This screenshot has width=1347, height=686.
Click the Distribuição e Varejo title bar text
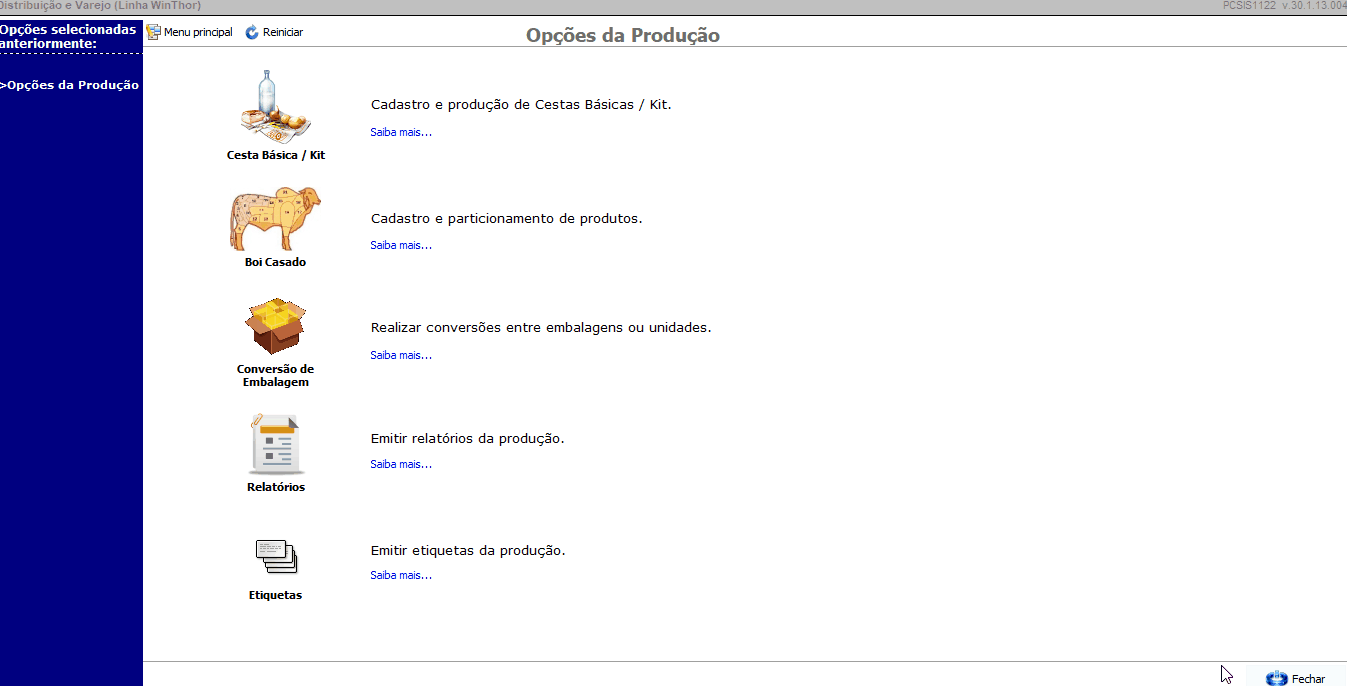(x=100, y=5)
